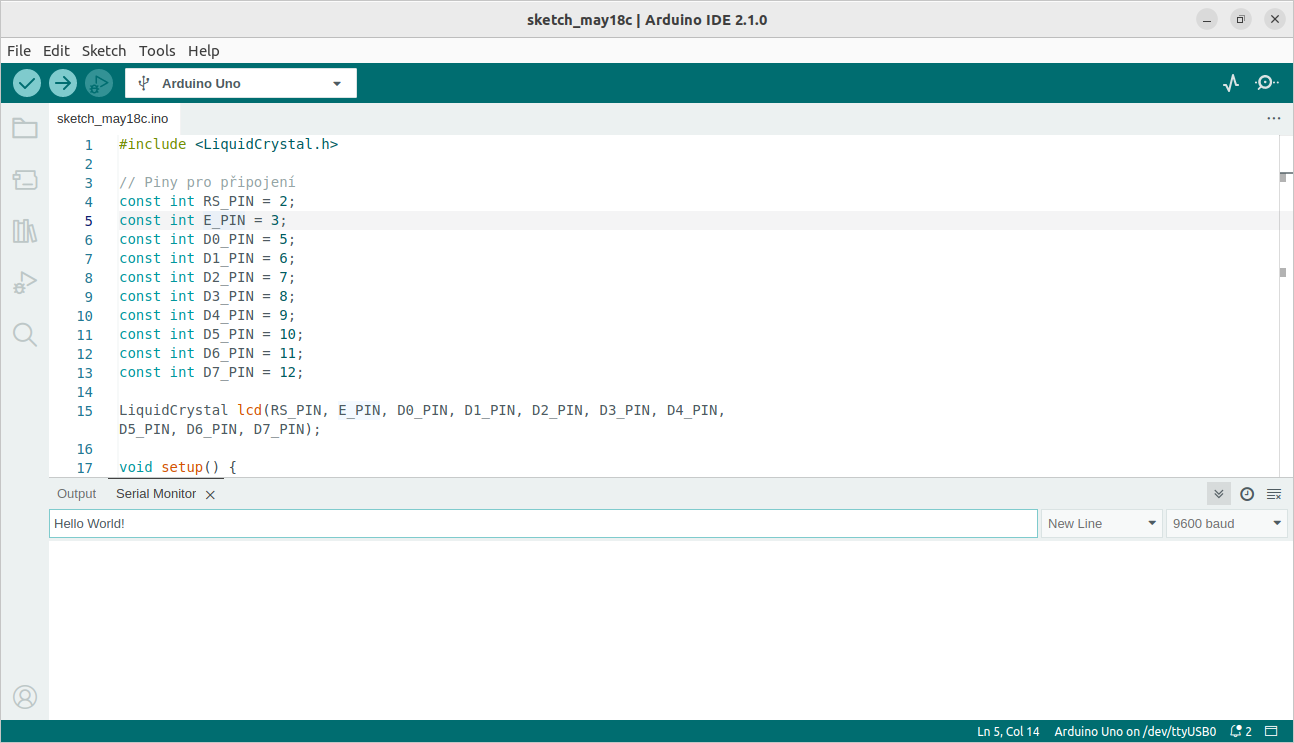This screenshot has height=743, width=1294.
Task: Click line 'const int D3_PIN = 8;'
Action: coord(207,297)
